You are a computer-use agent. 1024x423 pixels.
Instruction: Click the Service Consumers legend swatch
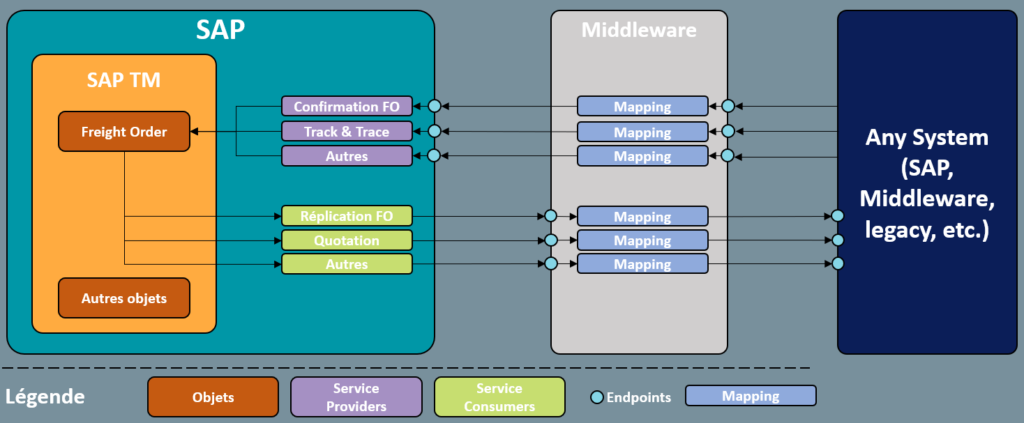pos(500,397)
